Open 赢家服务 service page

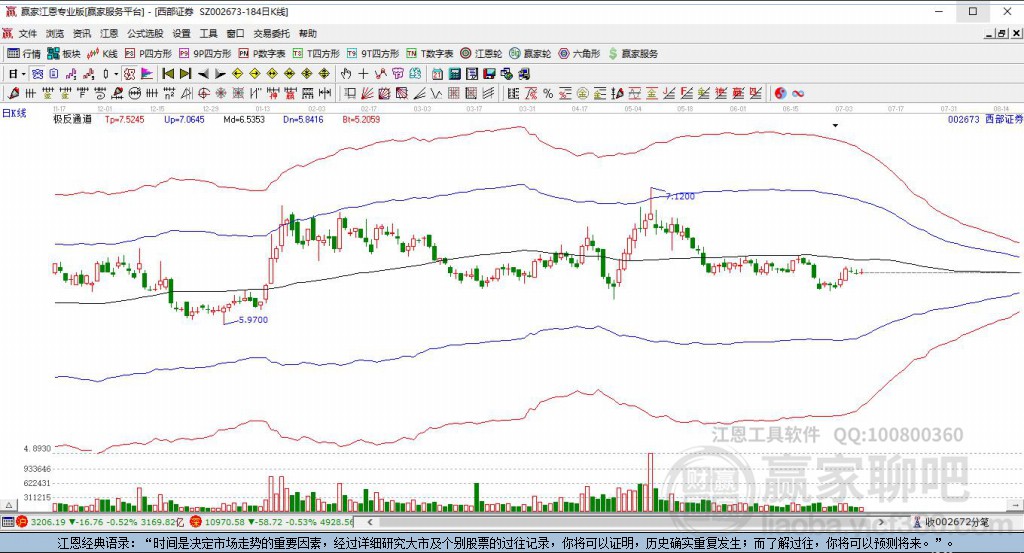(x=633, y=54)
